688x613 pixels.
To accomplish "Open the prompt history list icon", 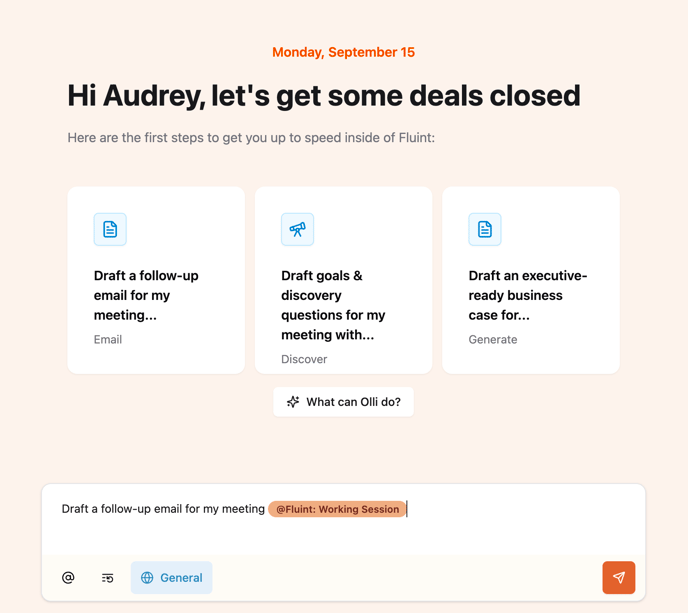I will (x=108, y=578).
